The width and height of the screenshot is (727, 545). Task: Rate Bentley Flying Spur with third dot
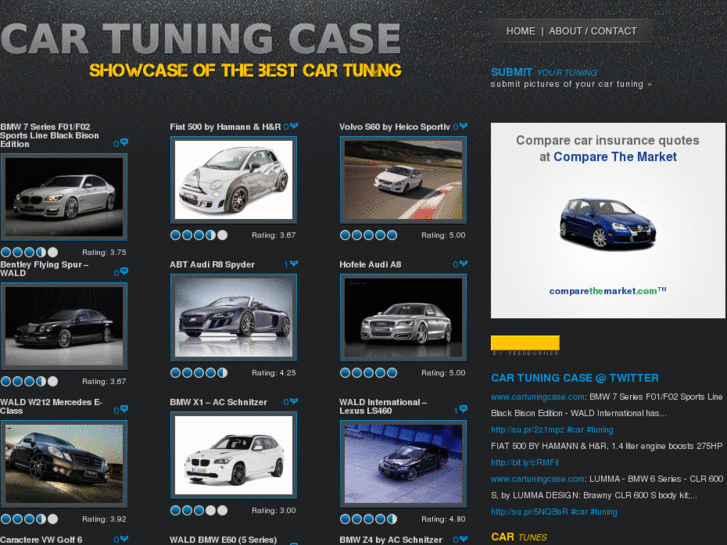coord(29,381)
